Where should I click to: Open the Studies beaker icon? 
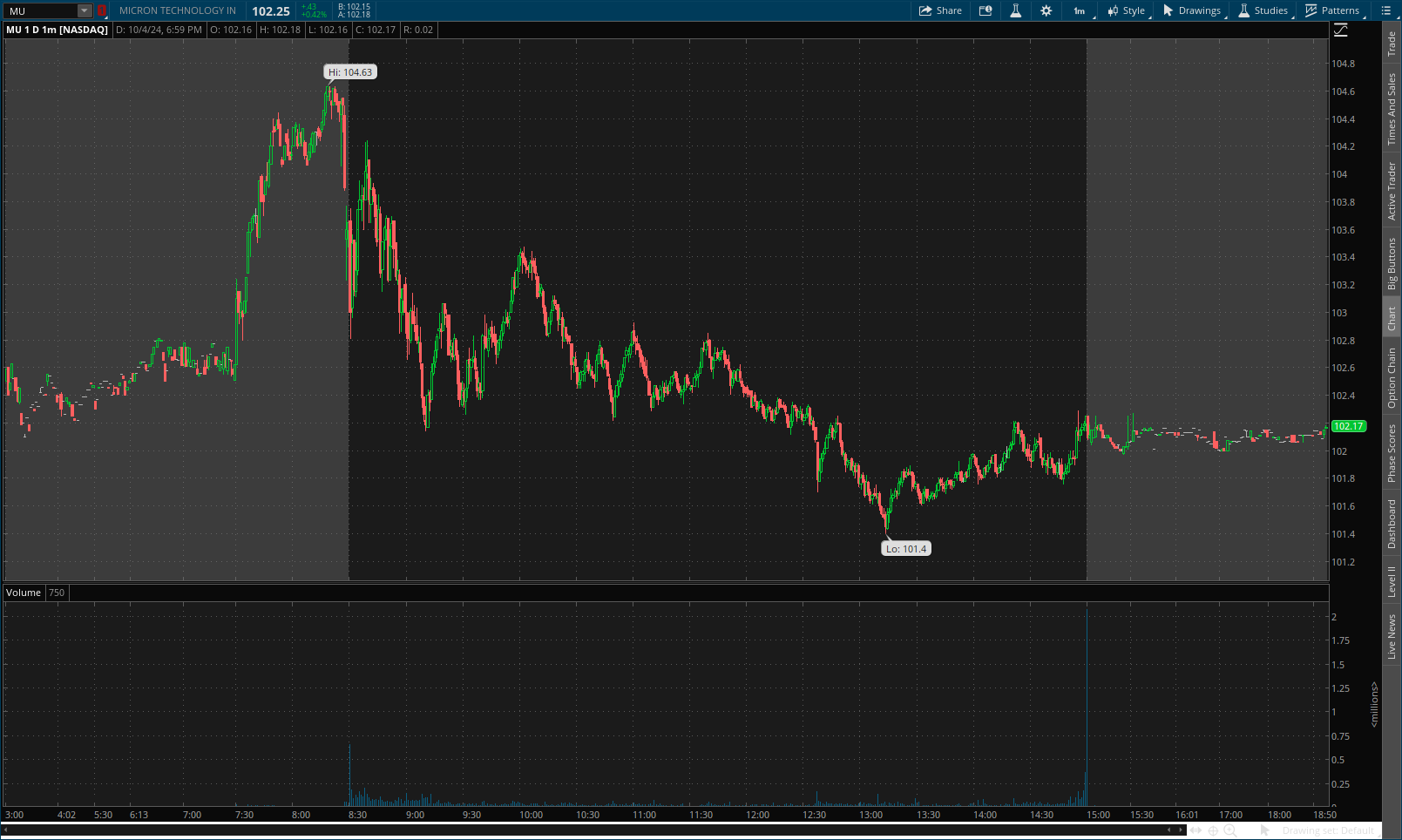pyautogui.click(x=1244, y=10)
